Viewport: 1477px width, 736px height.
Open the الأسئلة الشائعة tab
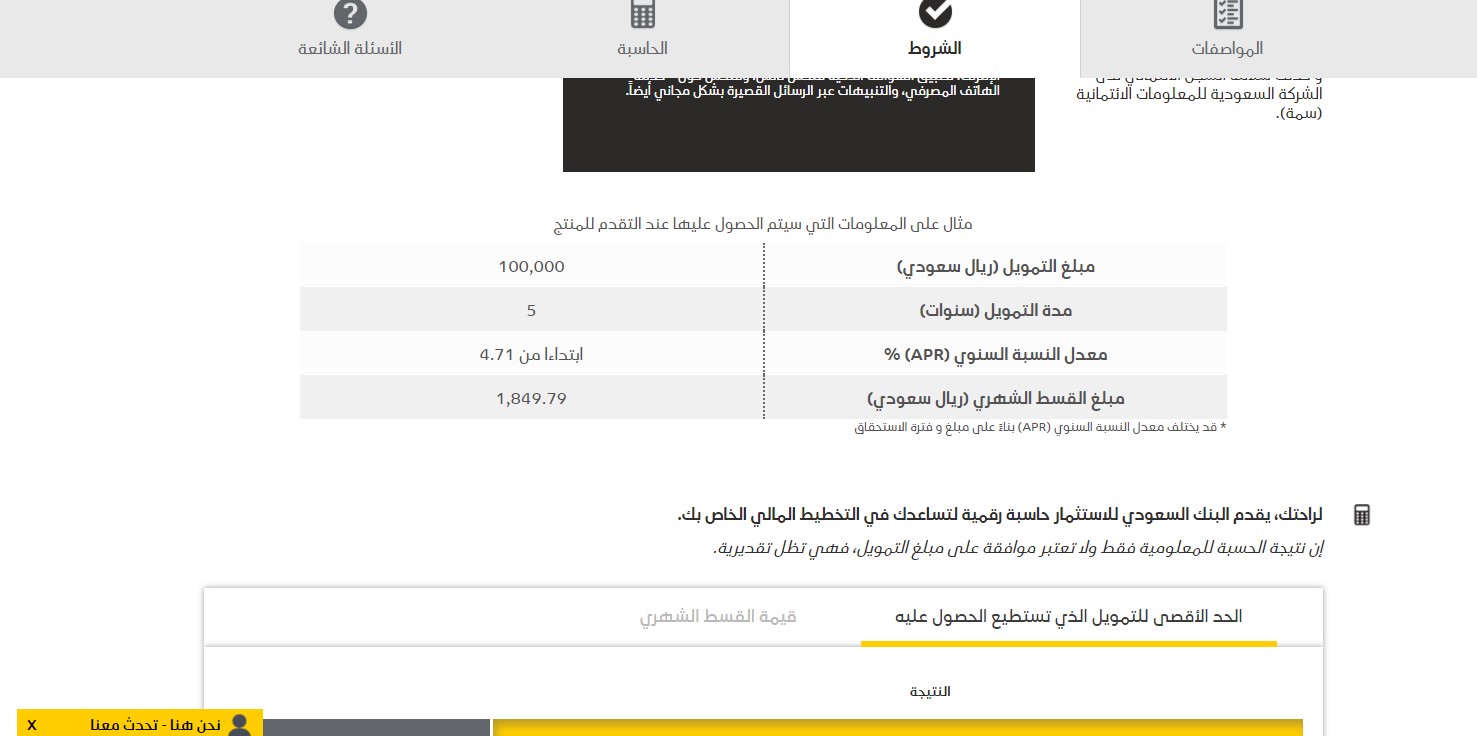tap(350, 48)
